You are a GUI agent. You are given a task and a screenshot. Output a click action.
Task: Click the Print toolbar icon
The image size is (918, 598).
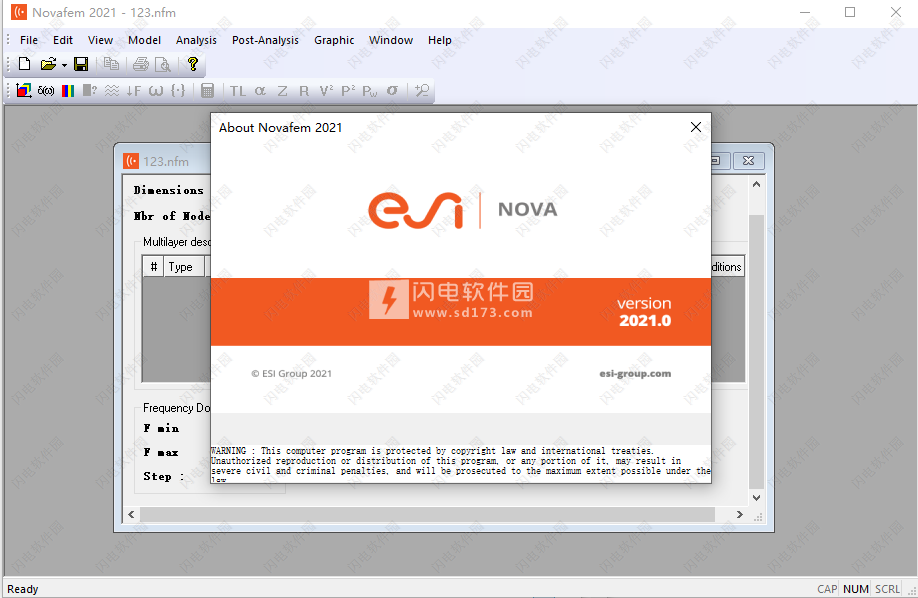tap(141, 64)
